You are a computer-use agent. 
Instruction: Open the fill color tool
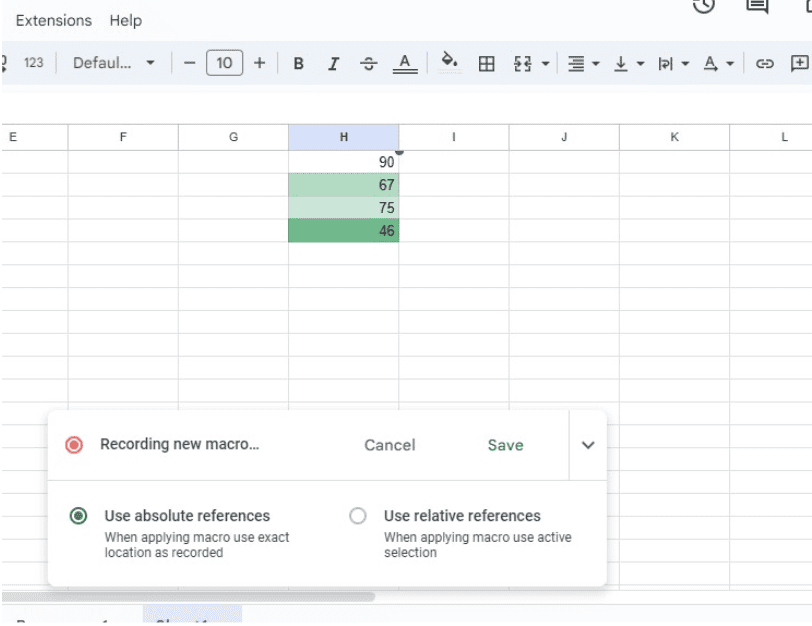click(450, 62)
